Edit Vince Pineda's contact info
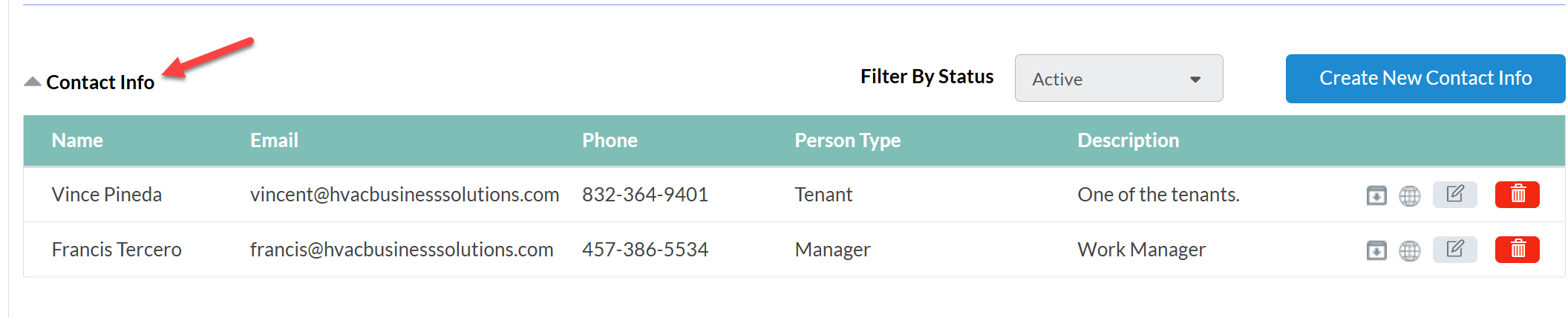The width and height of the screenshot is (1568, 318). tap(1454, 195)
